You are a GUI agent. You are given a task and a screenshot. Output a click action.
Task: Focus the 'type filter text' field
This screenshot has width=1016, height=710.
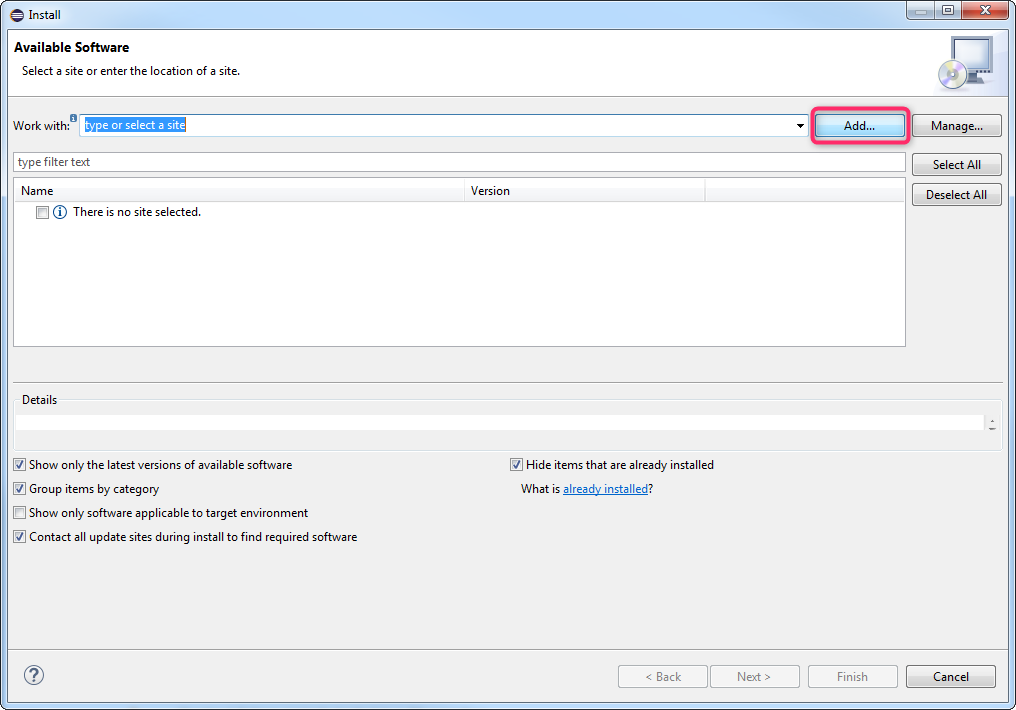pyautogui.click(x=459, y=162)
